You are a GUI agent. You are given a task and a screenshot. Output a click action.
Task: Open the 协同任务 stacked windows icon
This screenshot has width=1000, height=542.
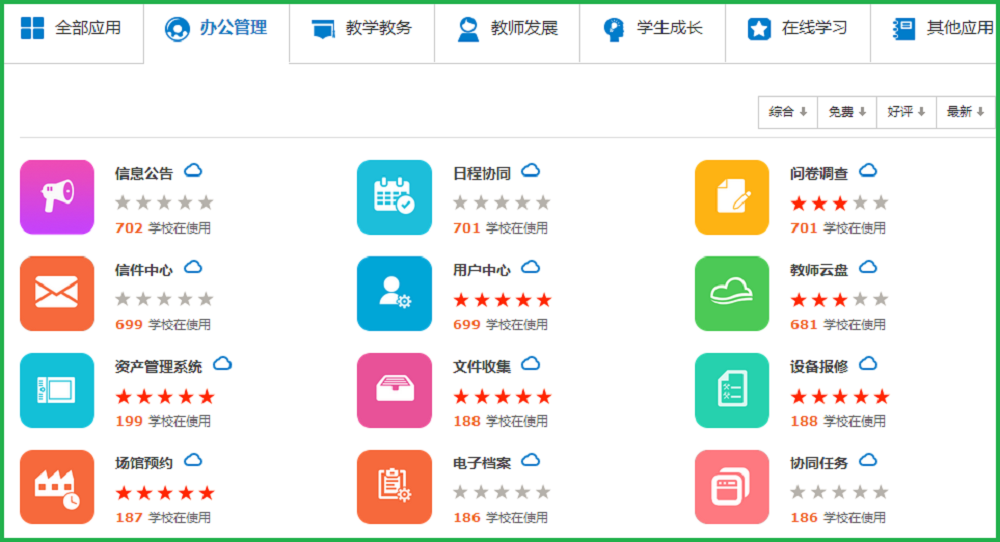coord(732,487)
